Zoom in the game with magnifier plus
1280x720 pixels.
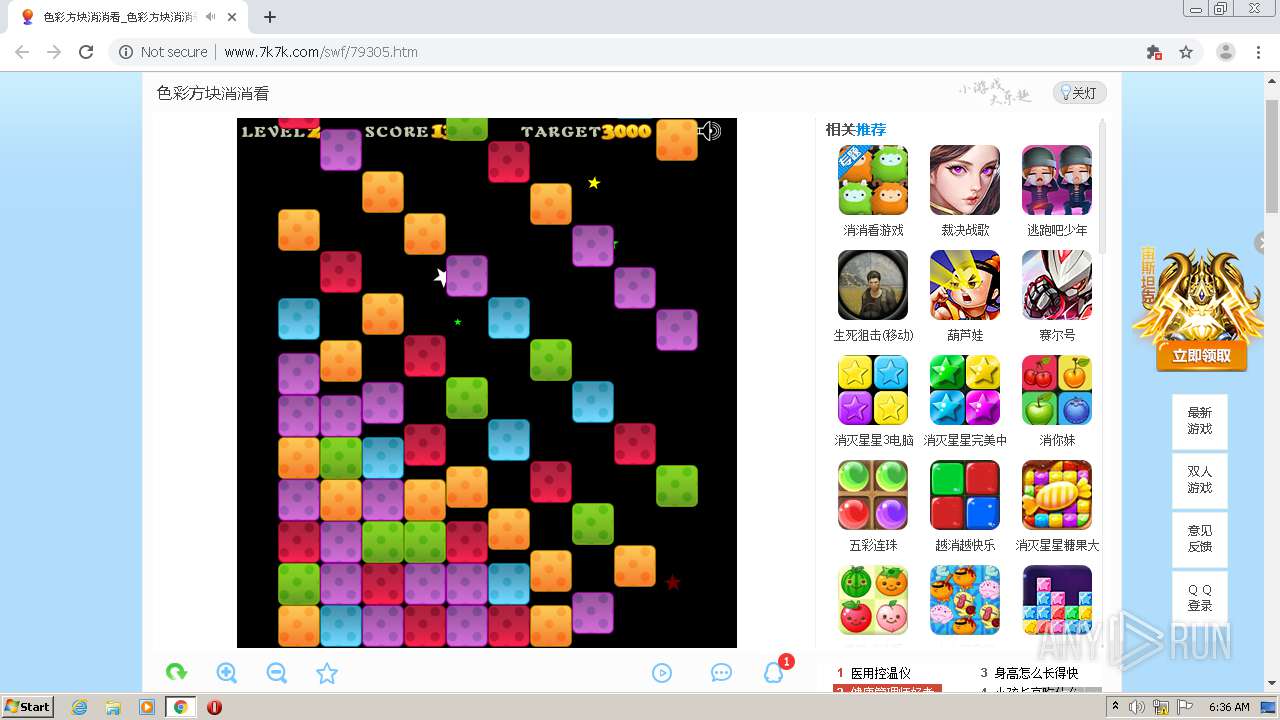[x=227, y=673]
